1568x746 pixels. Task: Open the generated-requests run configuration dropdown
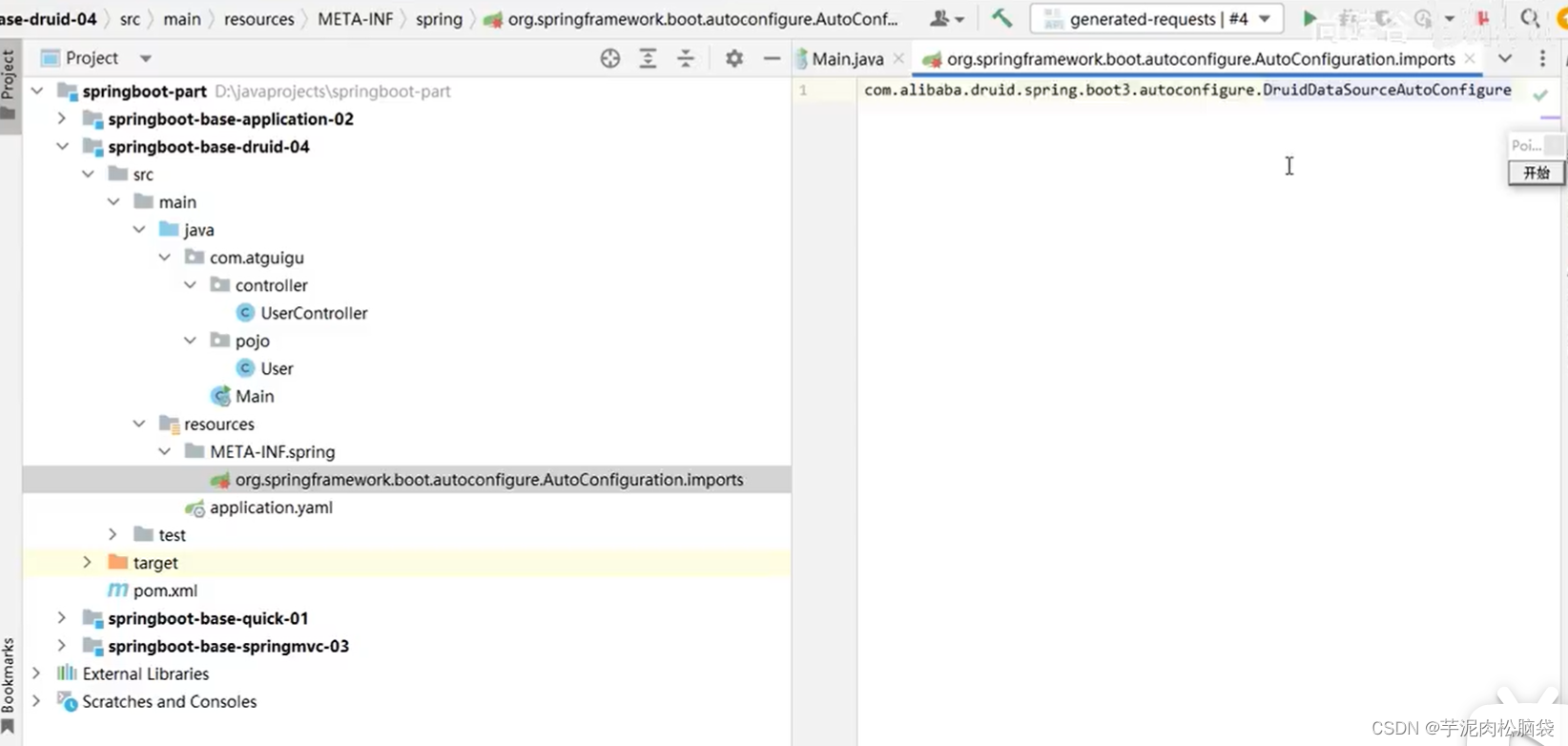coord(1156,18)
